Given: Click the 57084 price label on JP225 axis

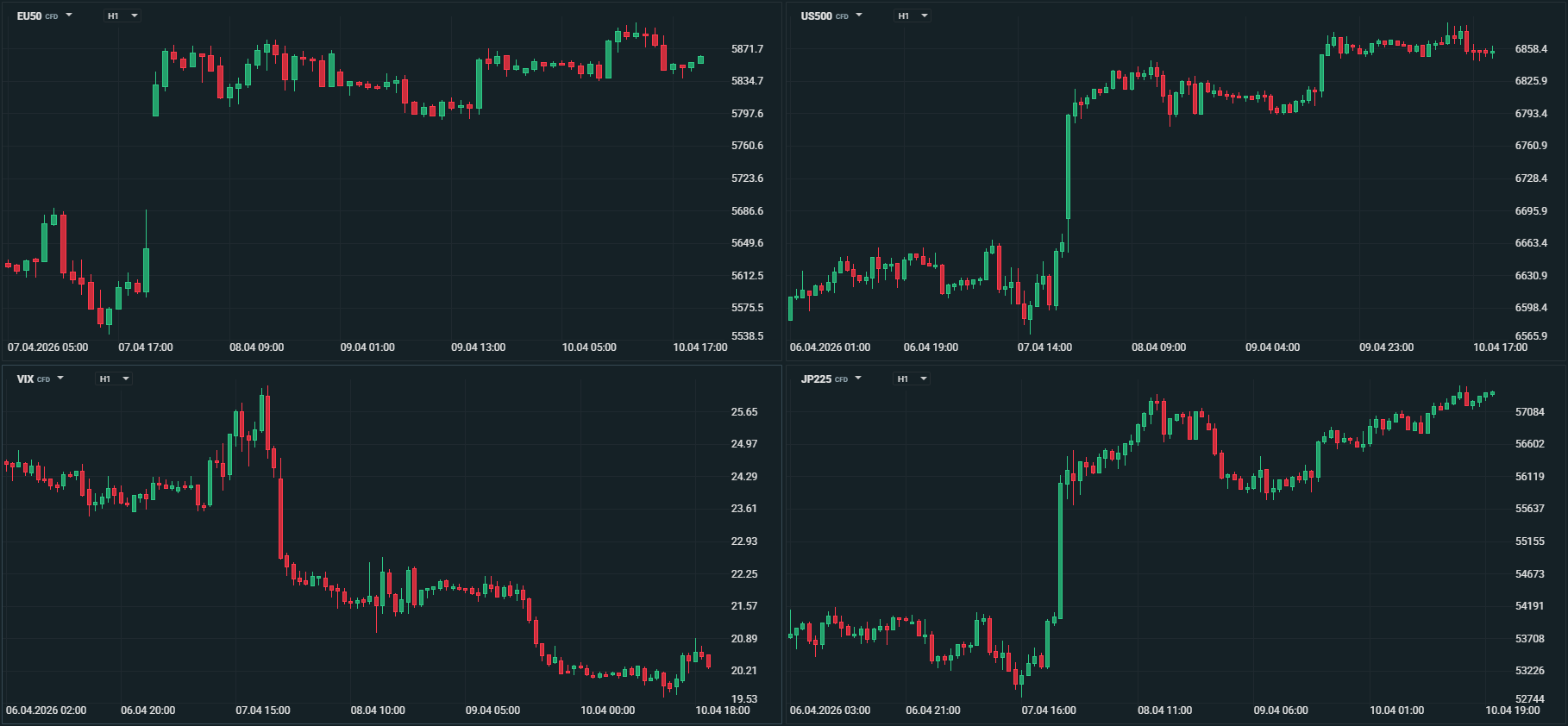Looking at the screenshot, I should point(1530,412).
